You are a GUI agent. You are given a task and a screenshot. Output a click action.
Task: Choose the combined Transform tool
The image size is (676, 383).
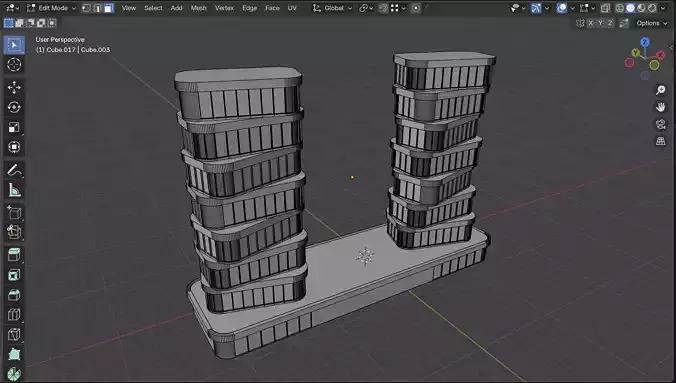[x=14, y=147]
